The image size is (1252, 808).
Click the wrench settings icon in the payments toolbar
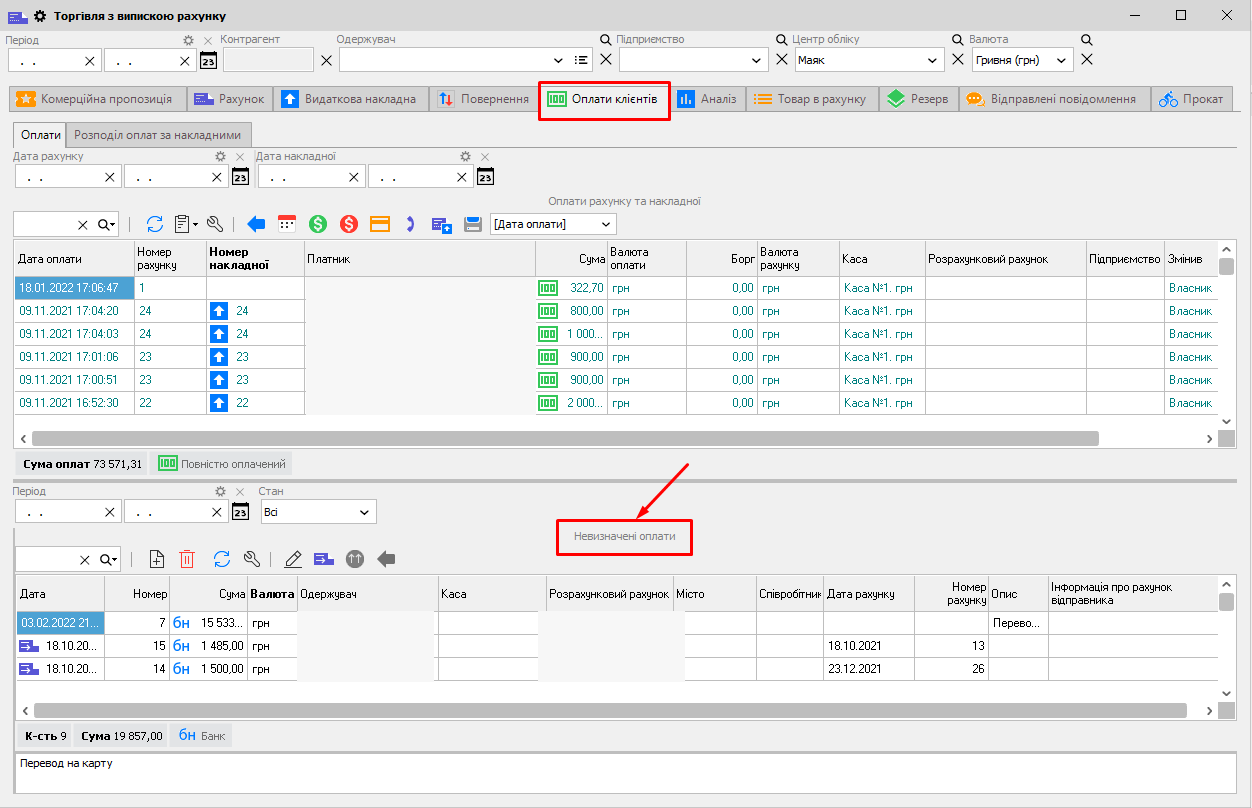(214, 224)
